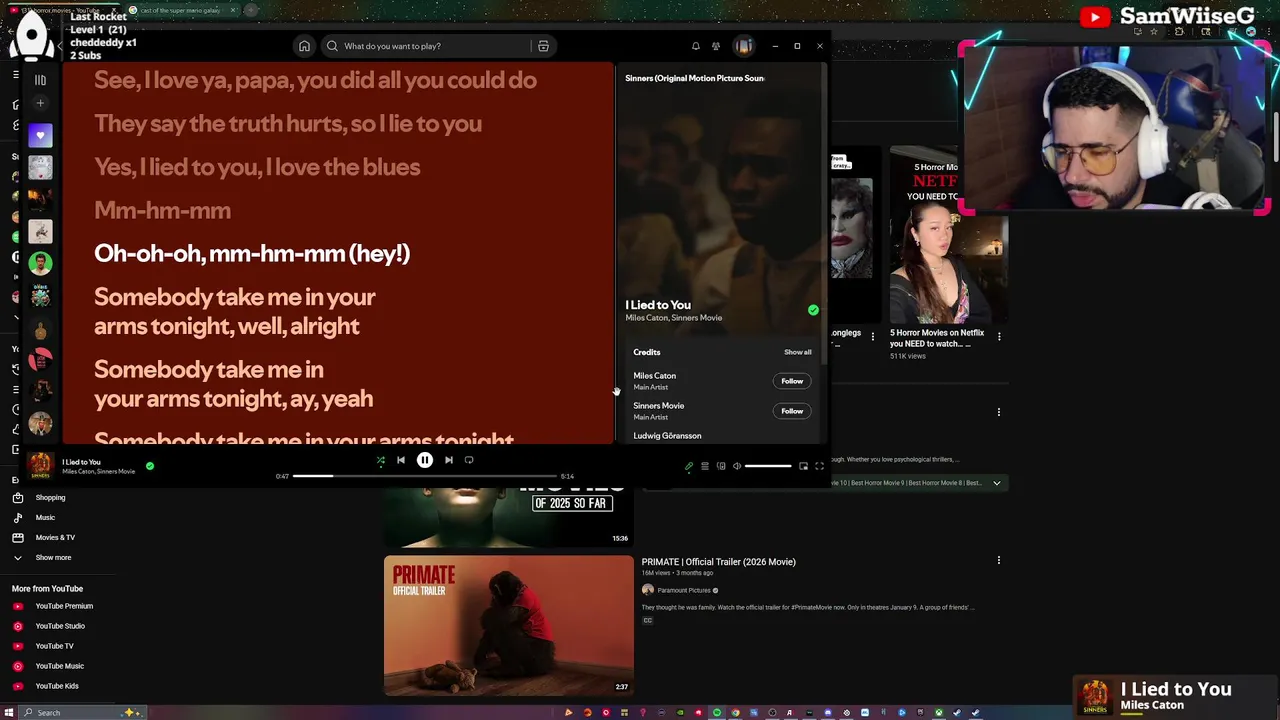
Task: Open Browse icon inside Spotify search bar
Action: pyautogui.click(x=543, y=46)
